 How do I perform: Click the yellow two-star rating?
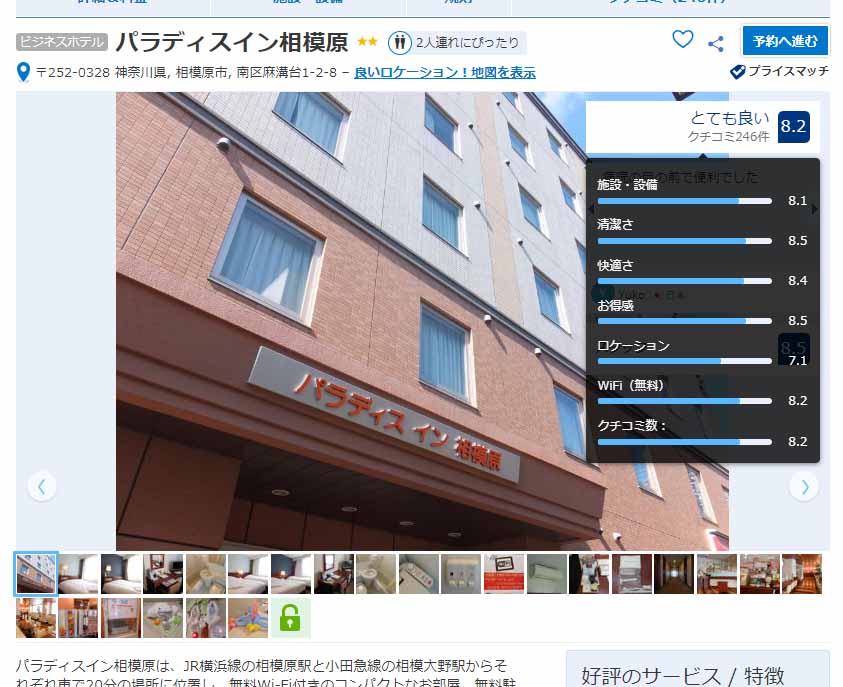pyautogui.click(x=367, y=41)
